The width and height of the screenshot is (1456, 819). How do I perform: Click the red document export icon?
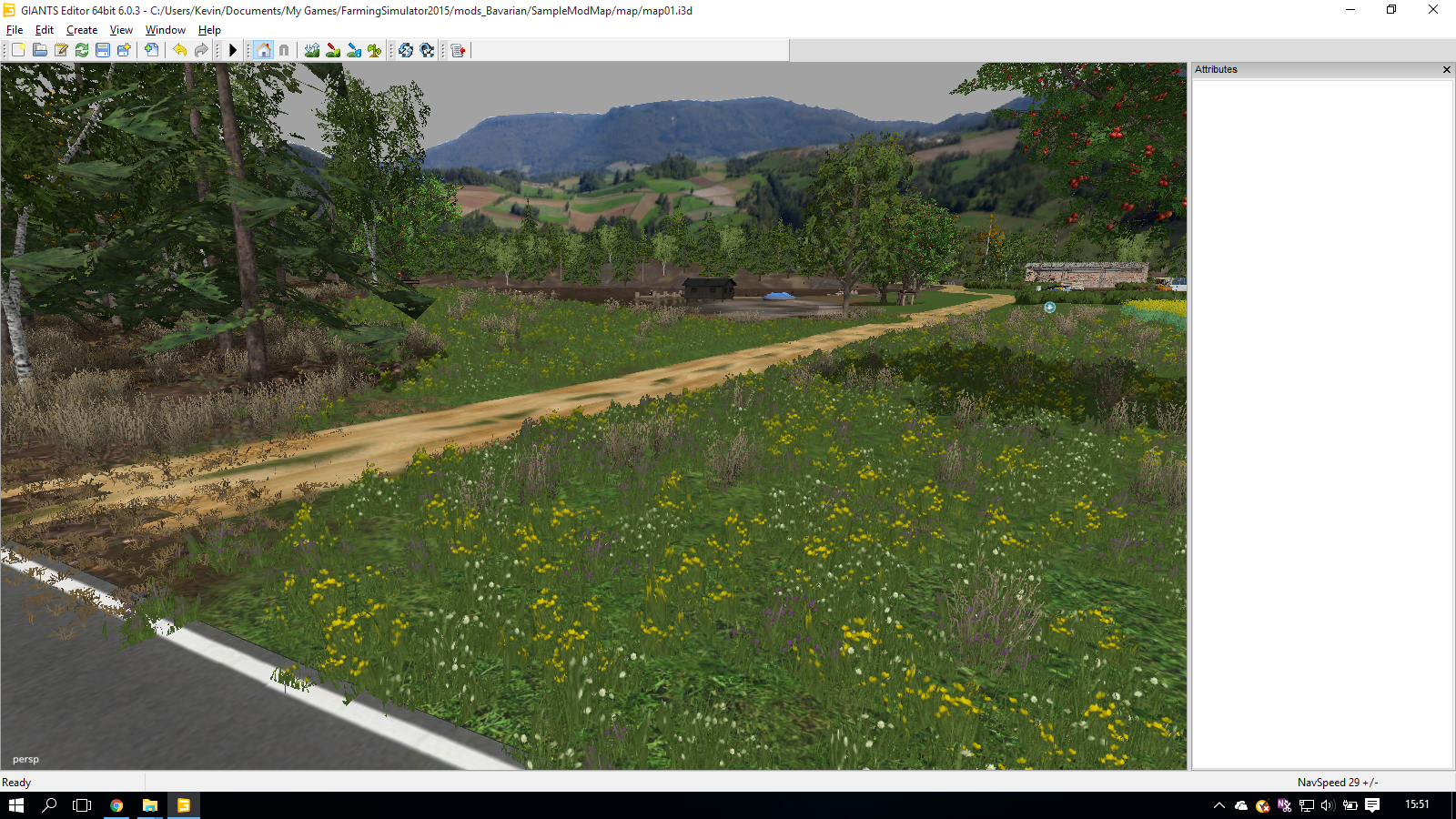point(458,50)
